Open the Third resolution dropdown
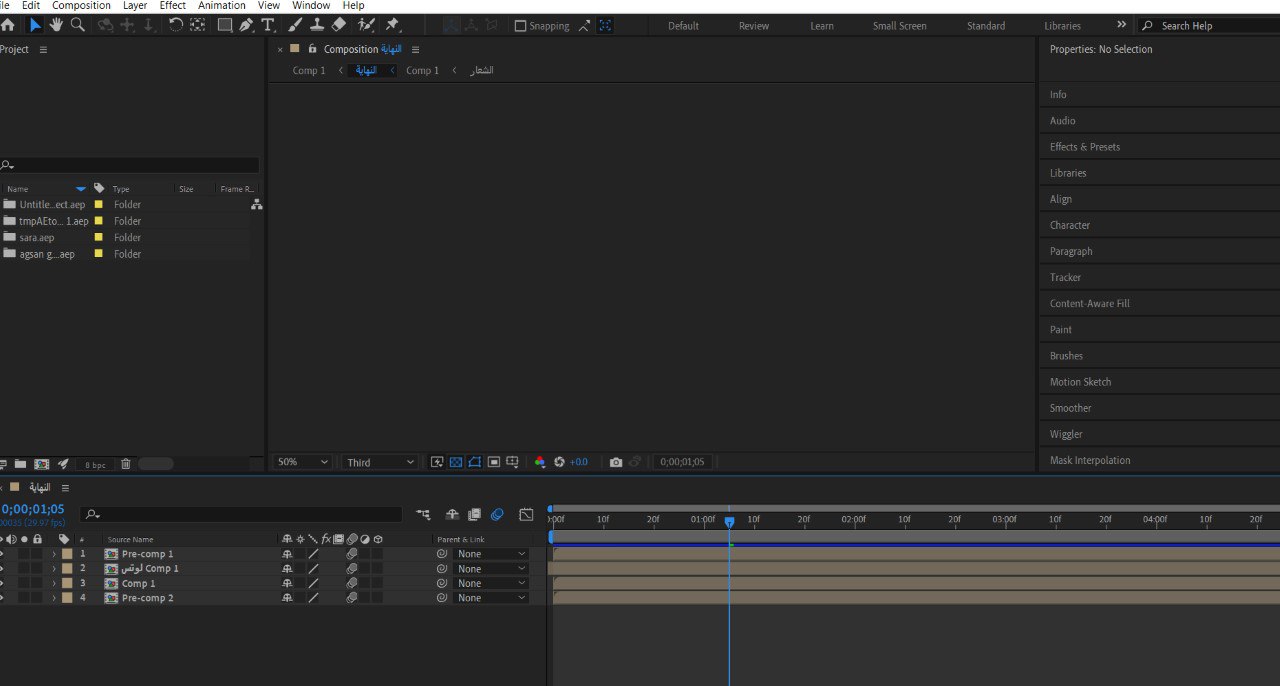 378,461
